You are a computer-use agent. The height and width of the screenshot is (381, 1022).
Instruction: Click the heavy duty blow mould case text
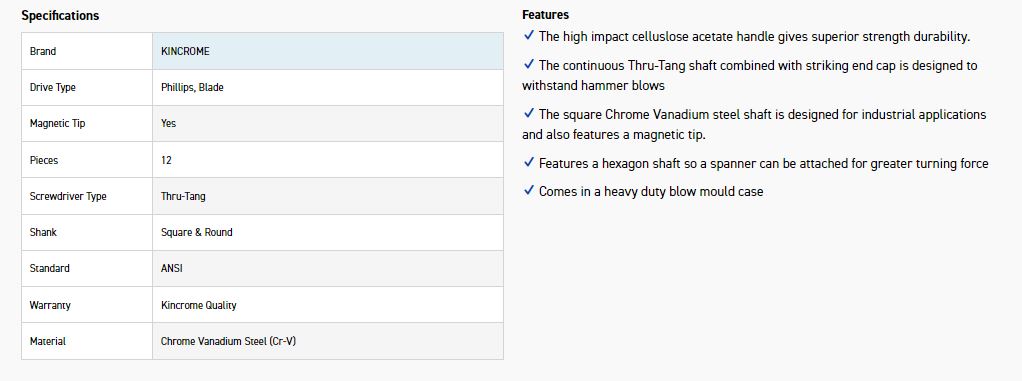[683, 191]
